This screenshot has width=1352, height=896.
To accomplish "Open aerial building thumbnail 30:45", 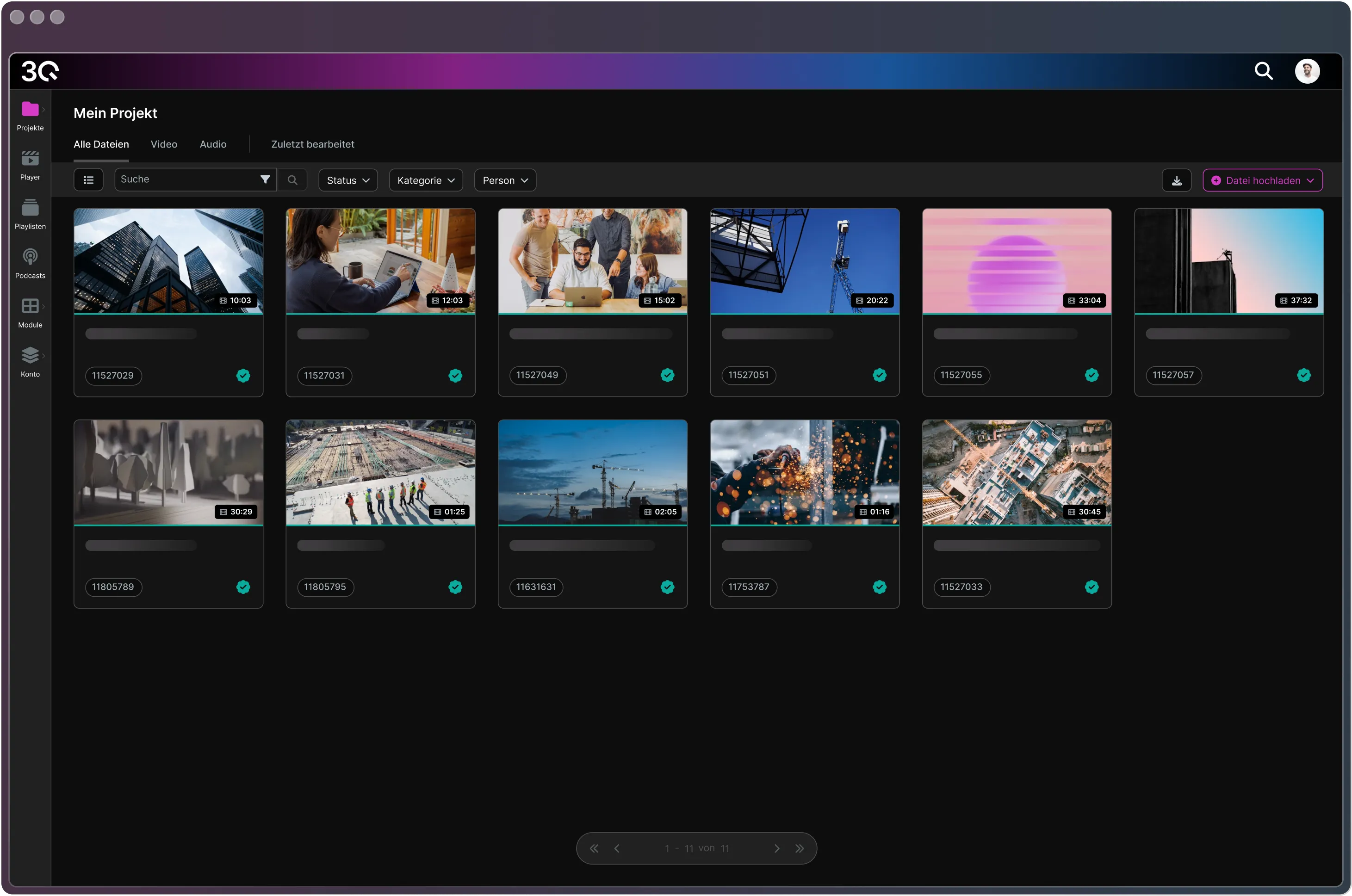I will click(x=1016, y=473).
